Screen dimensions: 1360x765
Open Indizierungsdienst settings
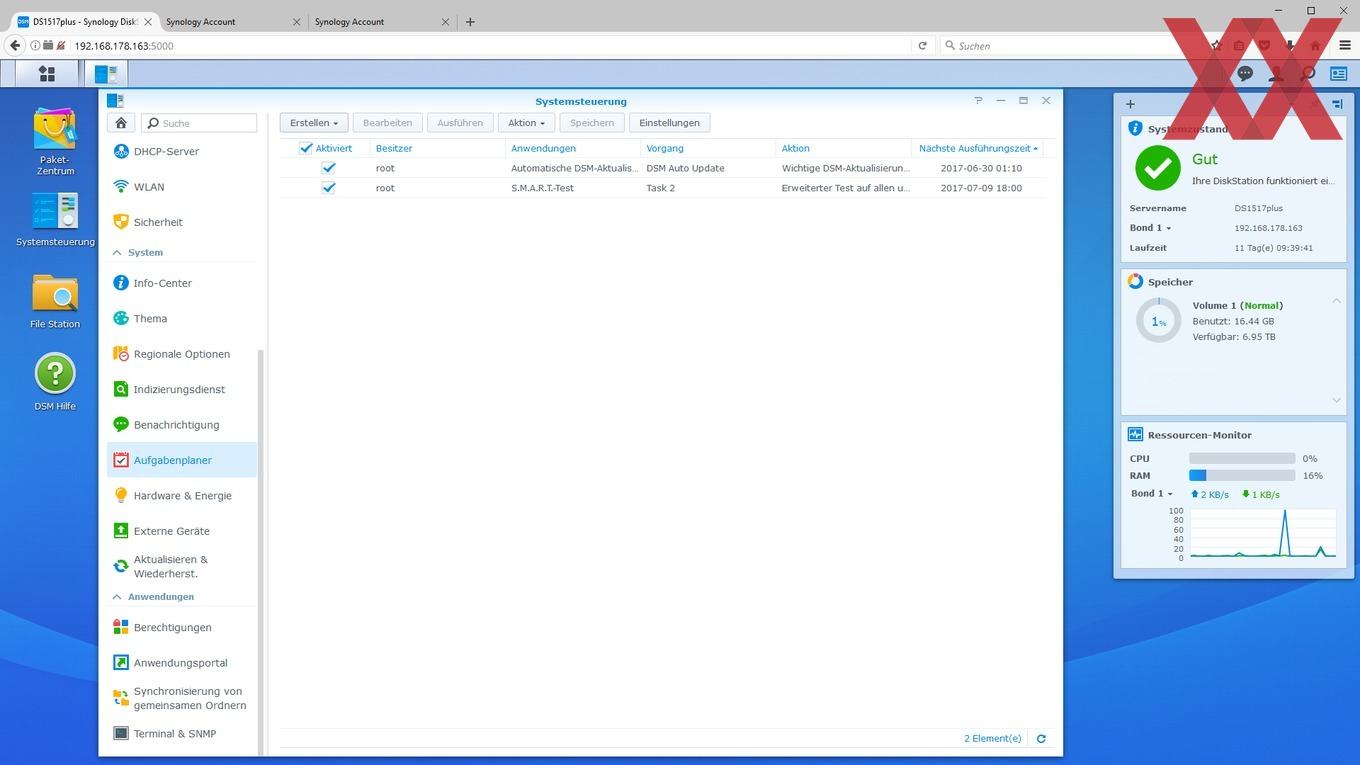(181, 389)
